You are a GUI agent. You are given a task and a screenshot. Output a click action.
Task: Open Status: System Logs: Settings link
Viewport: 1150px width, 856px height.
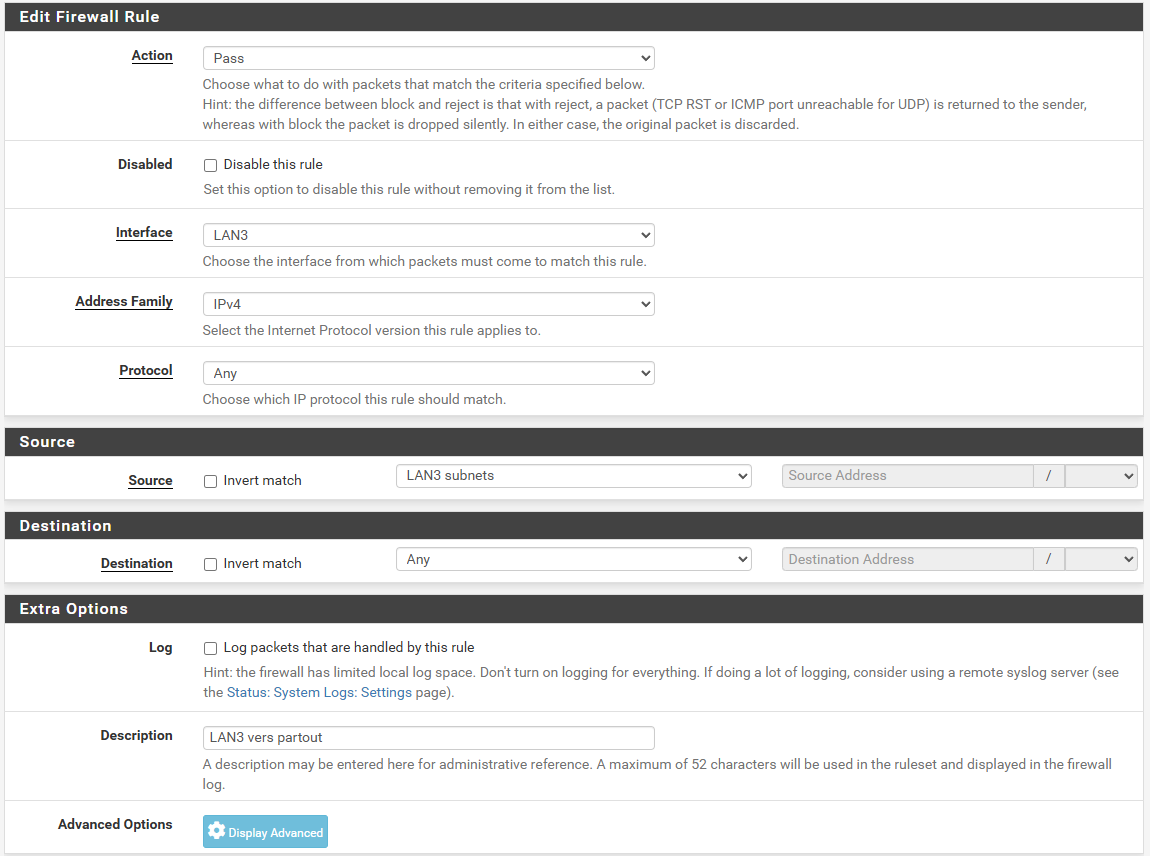pos(319,692)
